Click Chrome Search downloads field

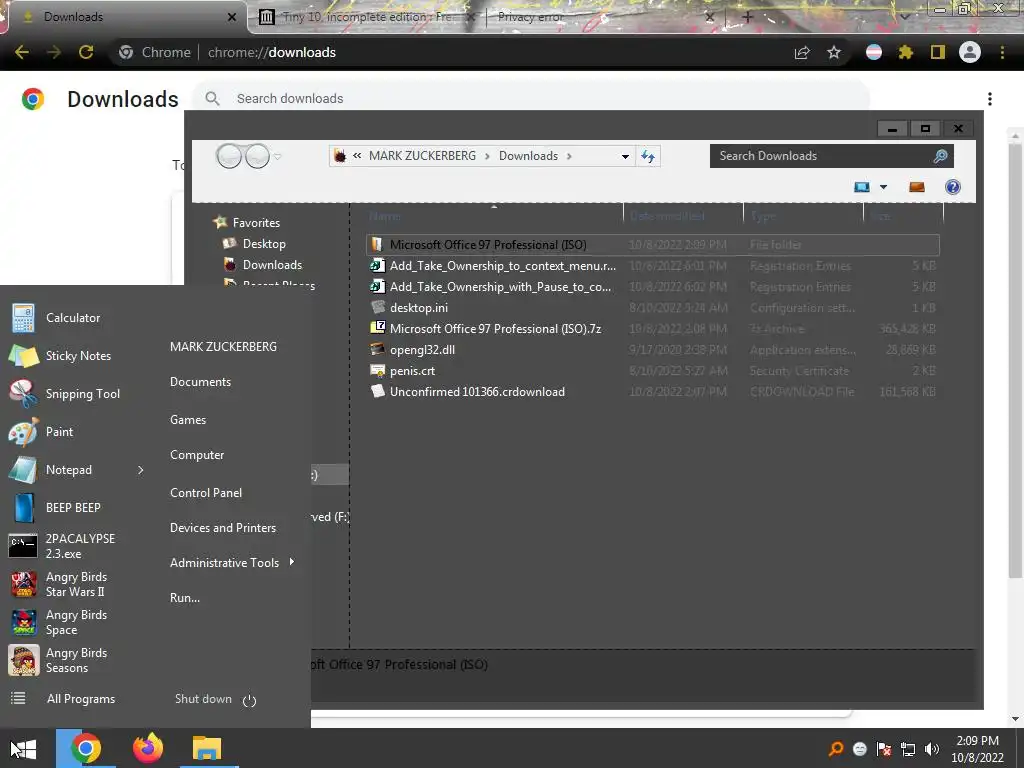[530, 99]
